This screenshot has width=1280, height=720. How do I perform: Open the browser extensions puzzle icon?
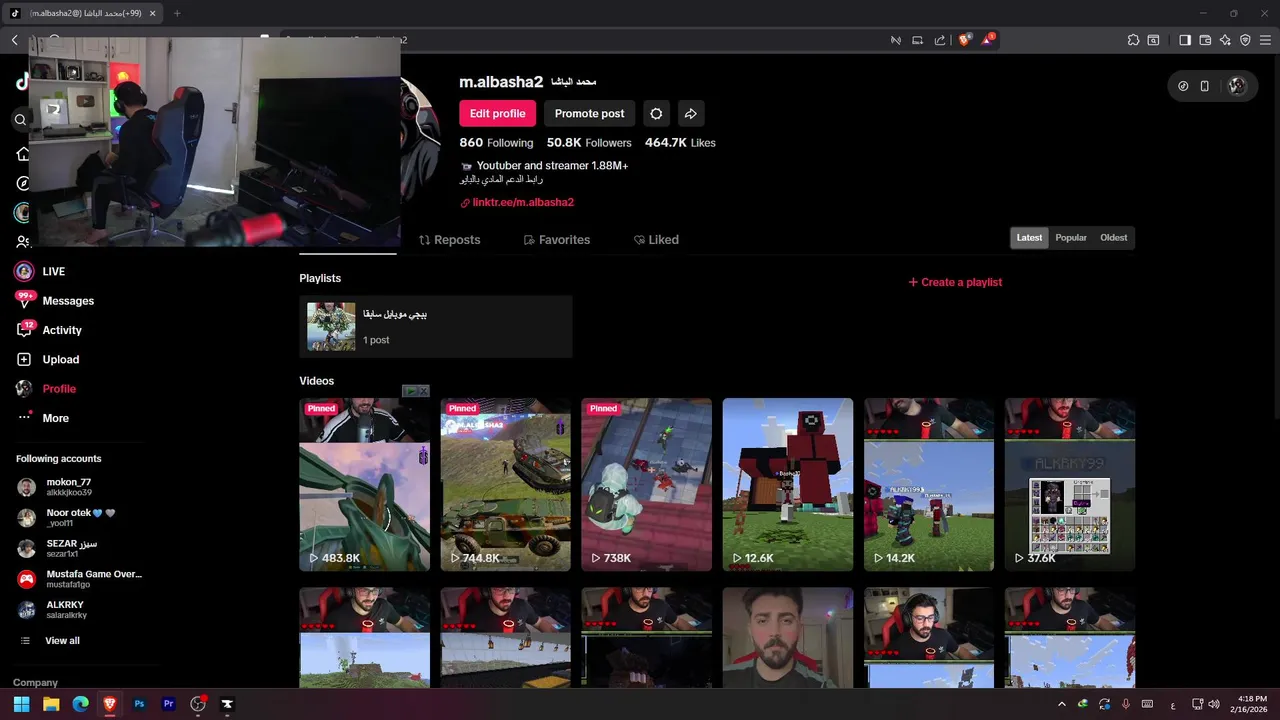1133,40
